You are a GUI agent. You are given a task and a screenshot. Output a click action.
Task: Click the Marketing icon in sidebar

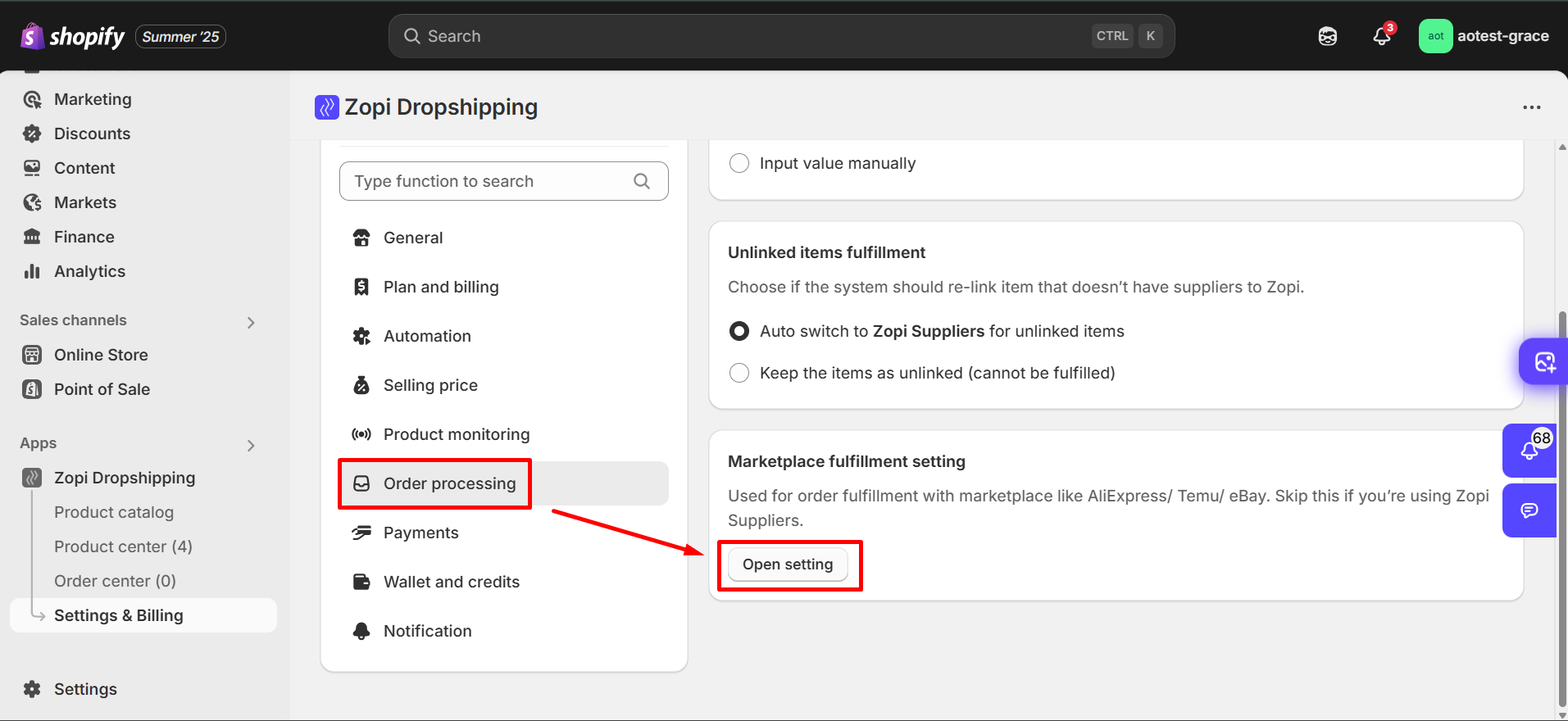coord(32,99)
